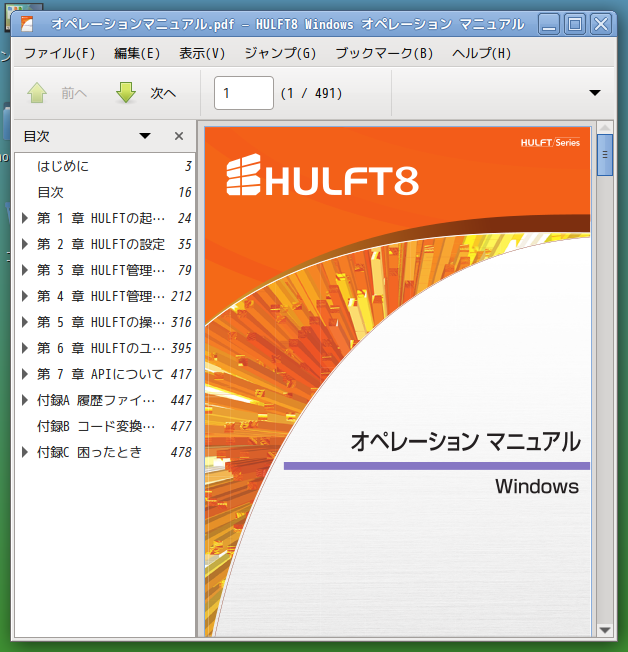Expand 付録A 履歴ファイ tree node
Image resolution: width=628 pixels, height=652 pixels.
pos(25,400)
